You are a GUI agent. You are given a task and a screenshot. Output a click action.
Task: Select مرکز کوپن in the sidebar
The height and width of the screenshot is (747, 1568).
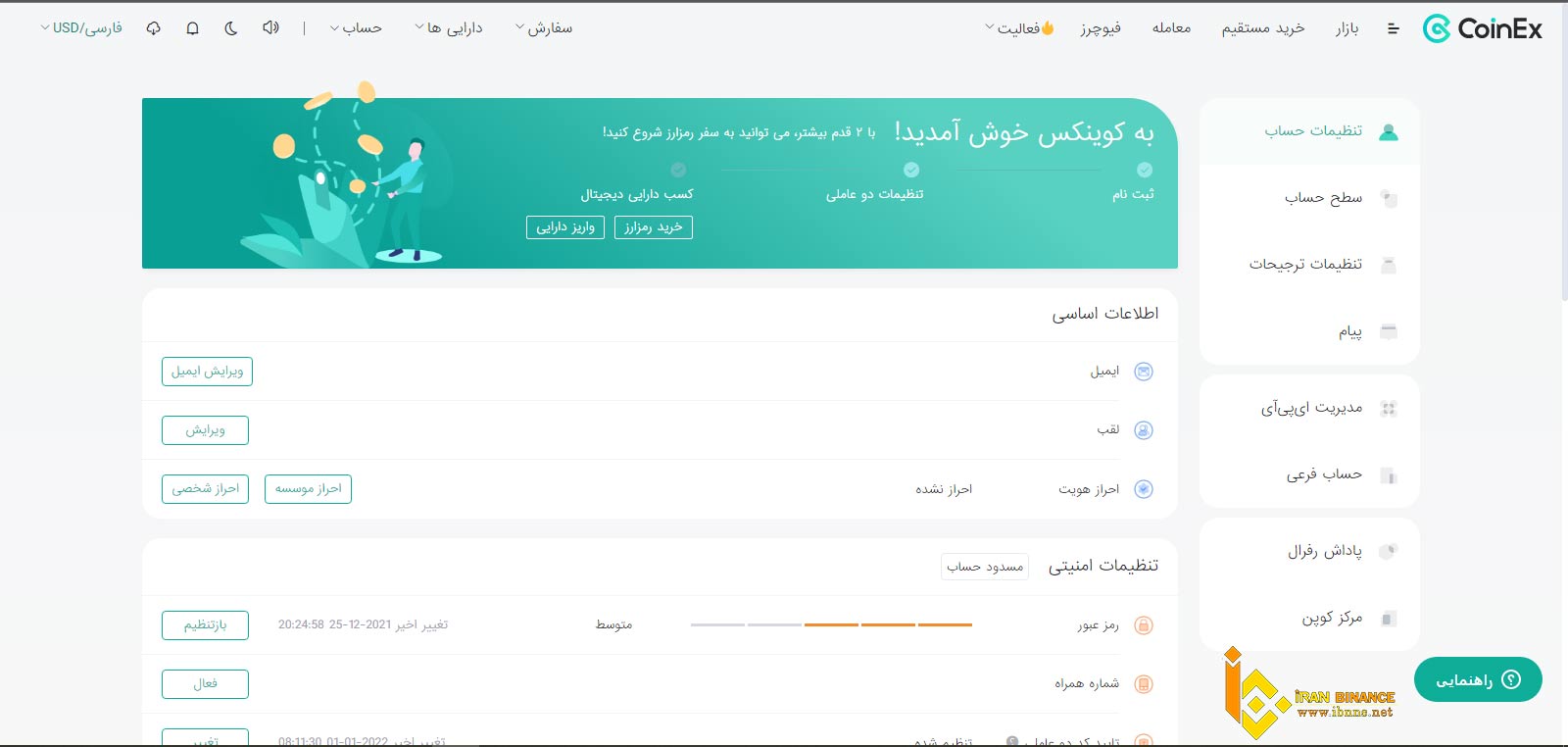pos(1309,618)
